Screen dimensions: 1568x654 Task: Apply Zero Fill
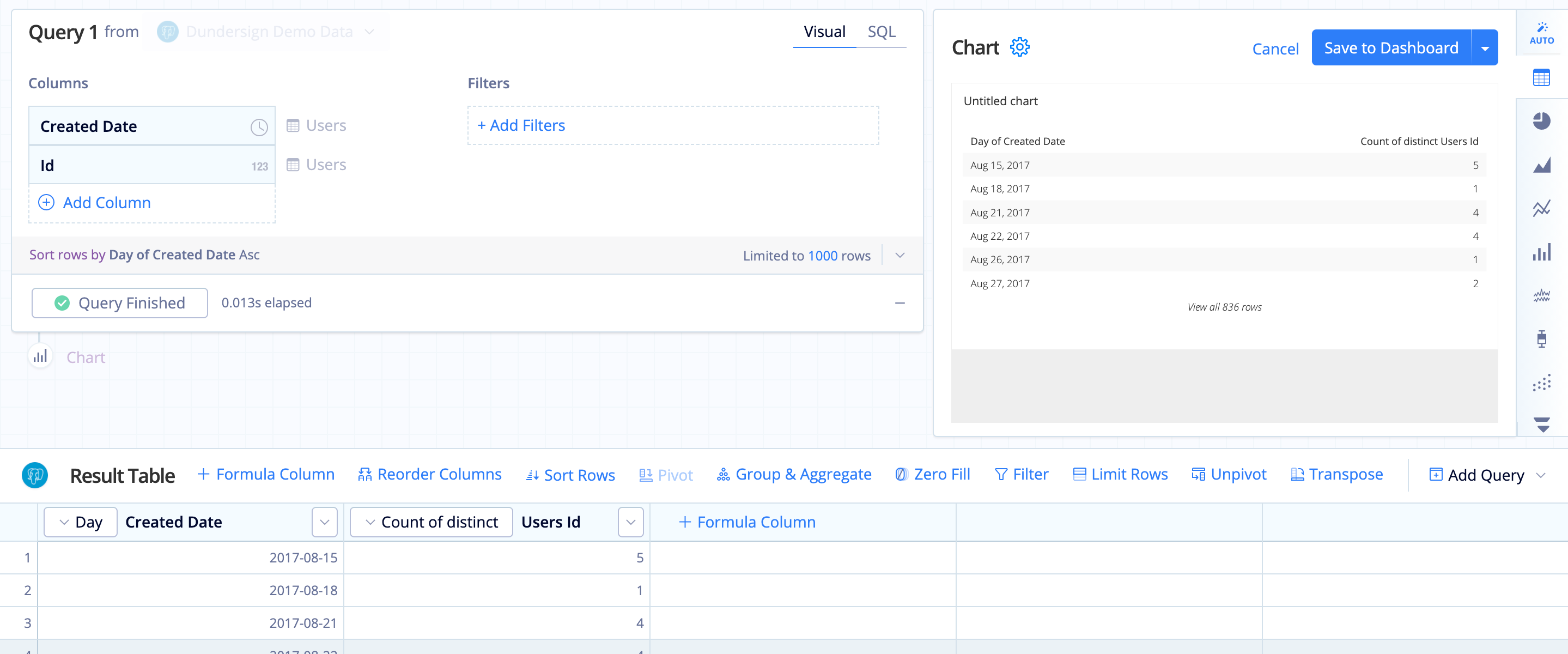(932, 474)
